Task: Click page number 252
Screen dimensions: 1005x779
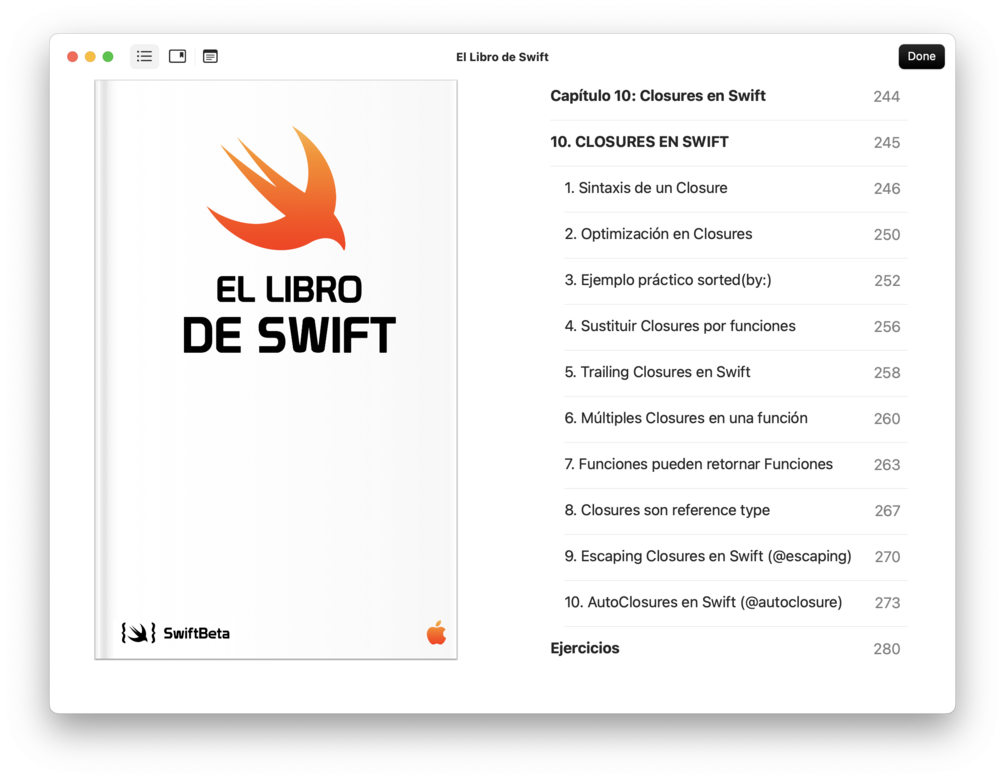Action: [x=887, y=281]
